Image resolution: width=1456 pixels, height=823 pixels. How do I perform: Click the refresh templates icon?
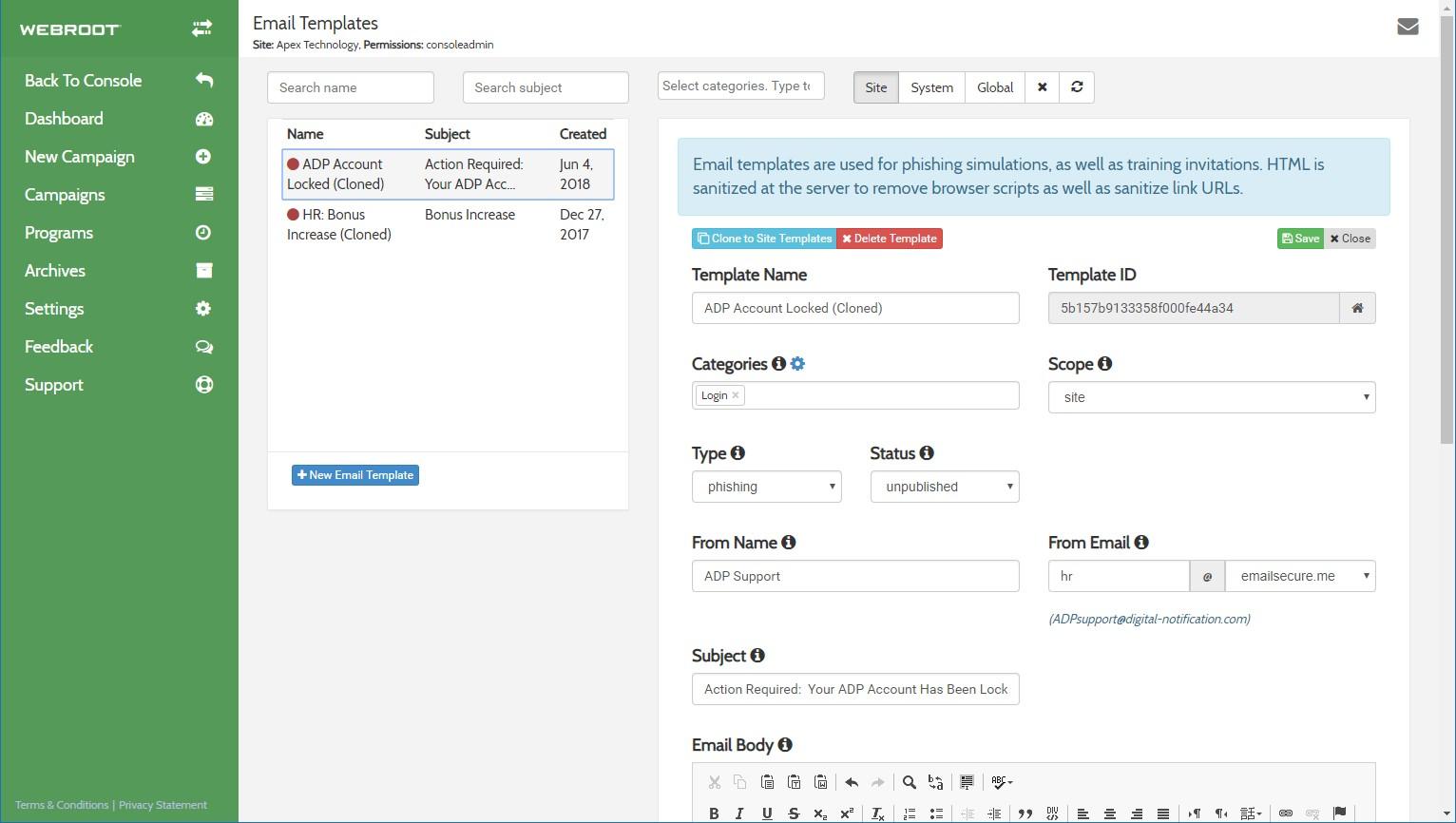[x=1077, y=87]
